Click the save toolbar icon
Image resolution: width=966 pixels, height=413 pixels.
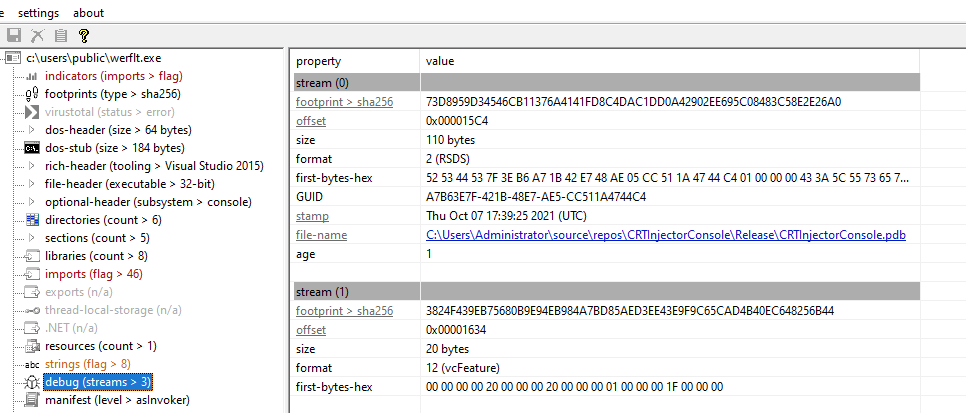pos(14,36)
